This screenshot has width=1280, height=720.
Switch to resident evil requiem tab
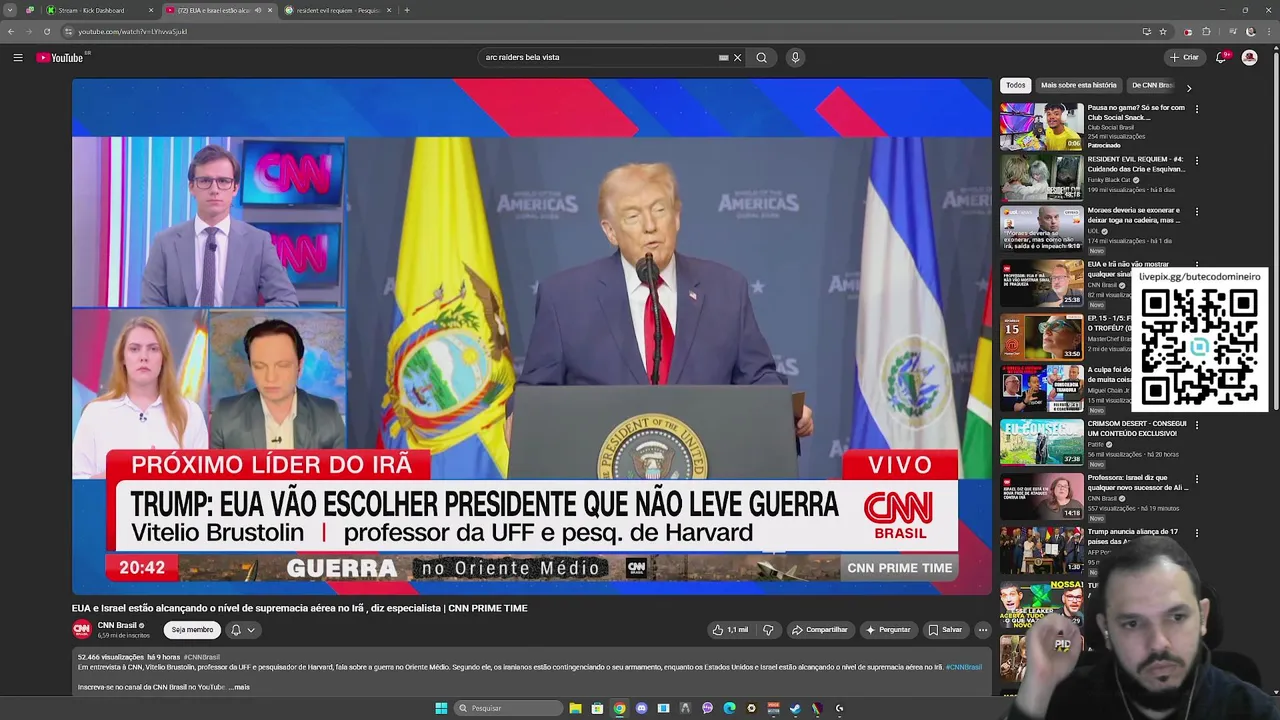tap(338, 10)
